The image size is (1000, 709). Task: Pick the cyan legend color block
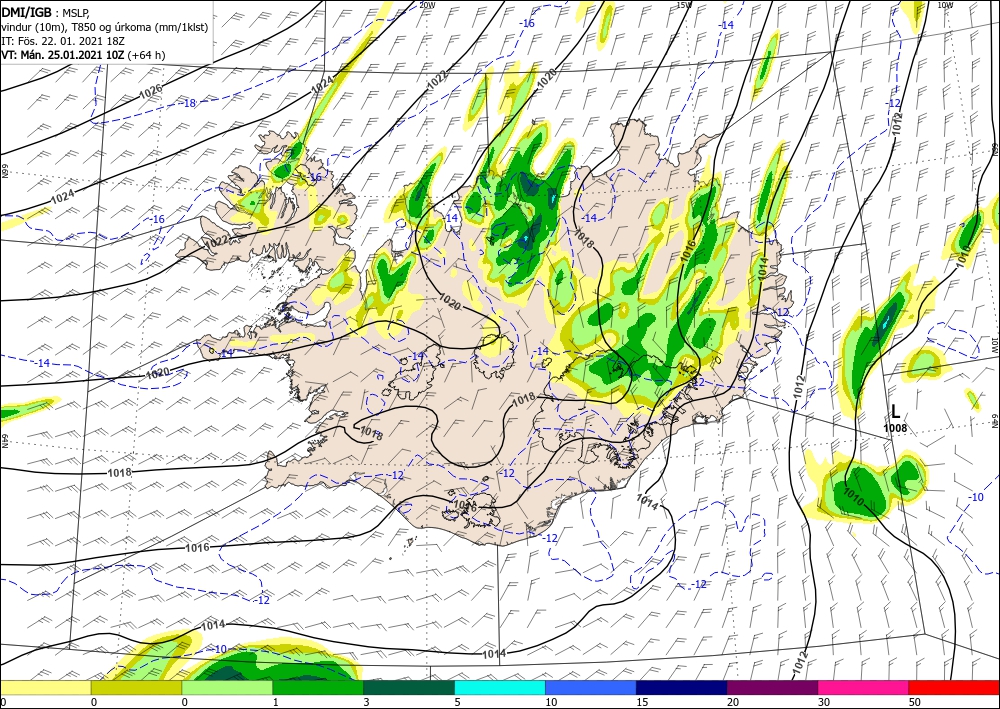coord(500,687)
